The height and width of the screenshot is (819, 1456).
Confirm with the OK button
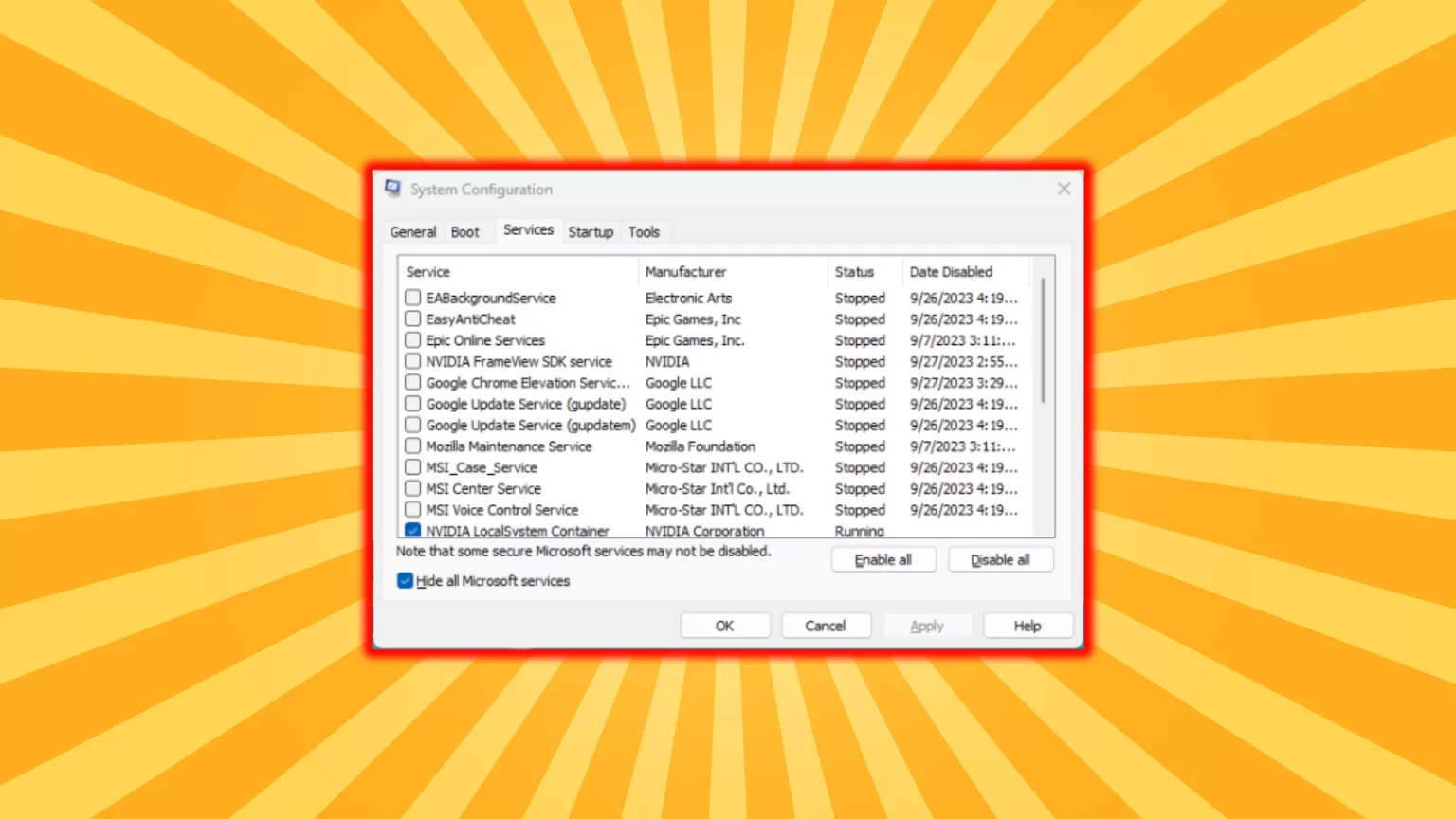point(724,627)
